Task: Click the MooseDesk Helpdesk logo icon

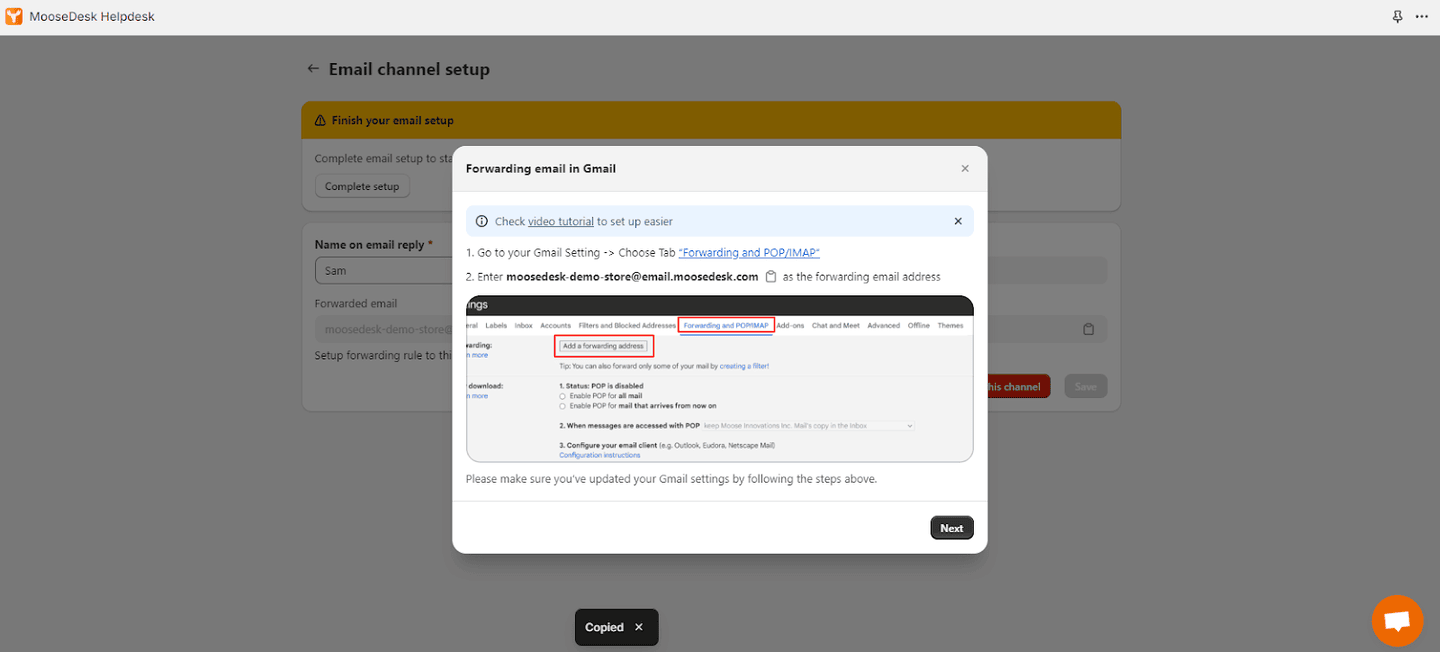Action: pyautogui.click(x=14, y=17)
